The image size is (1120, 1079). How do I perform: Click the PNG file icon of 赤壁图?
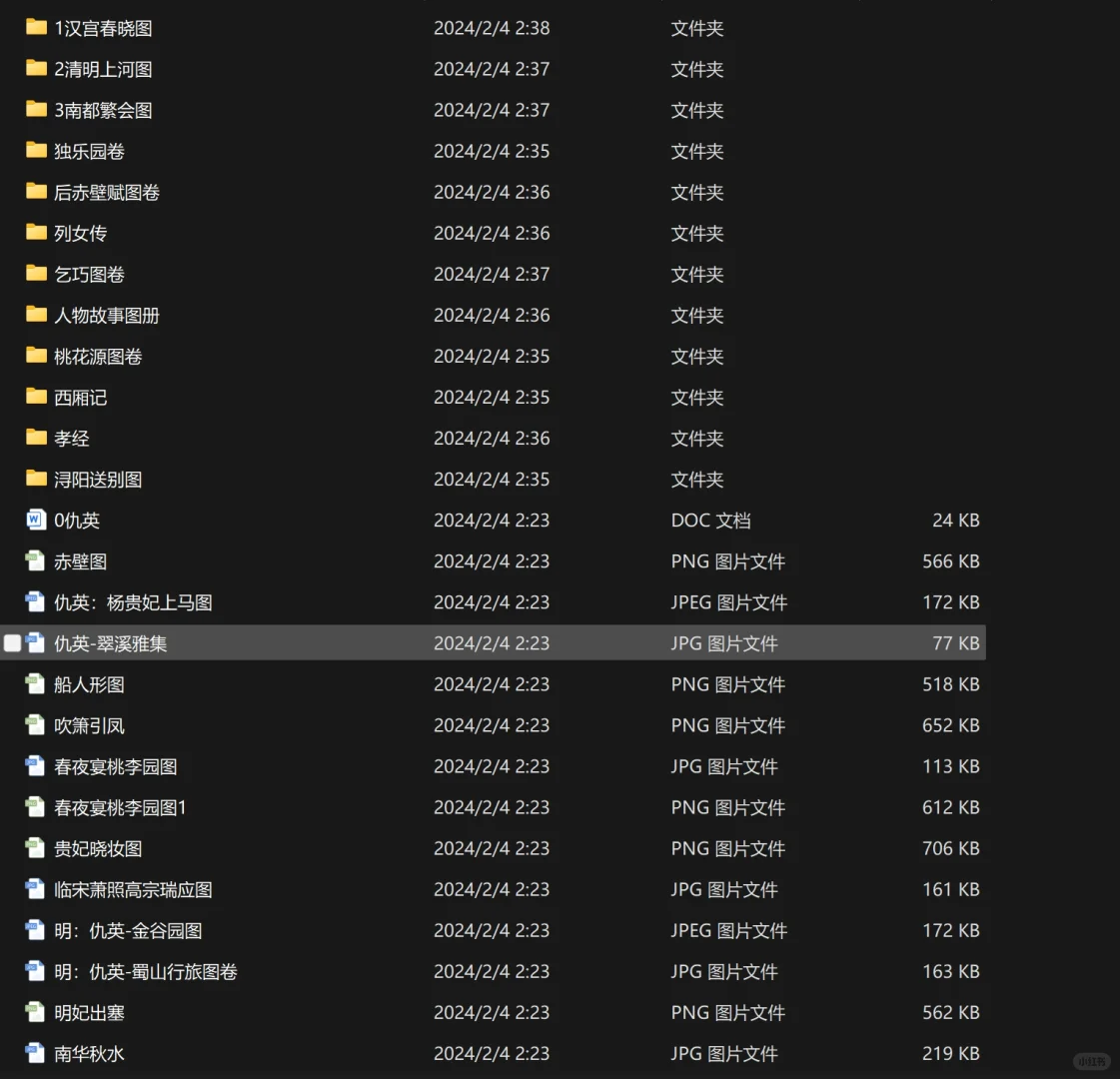tap(35, 561)
